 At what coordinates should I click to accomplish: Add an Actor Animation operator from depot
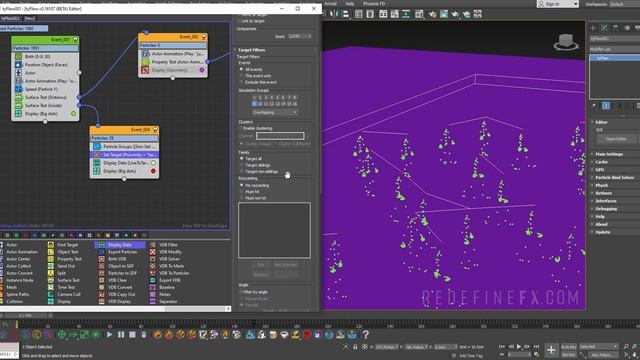(x=22, y=252)
